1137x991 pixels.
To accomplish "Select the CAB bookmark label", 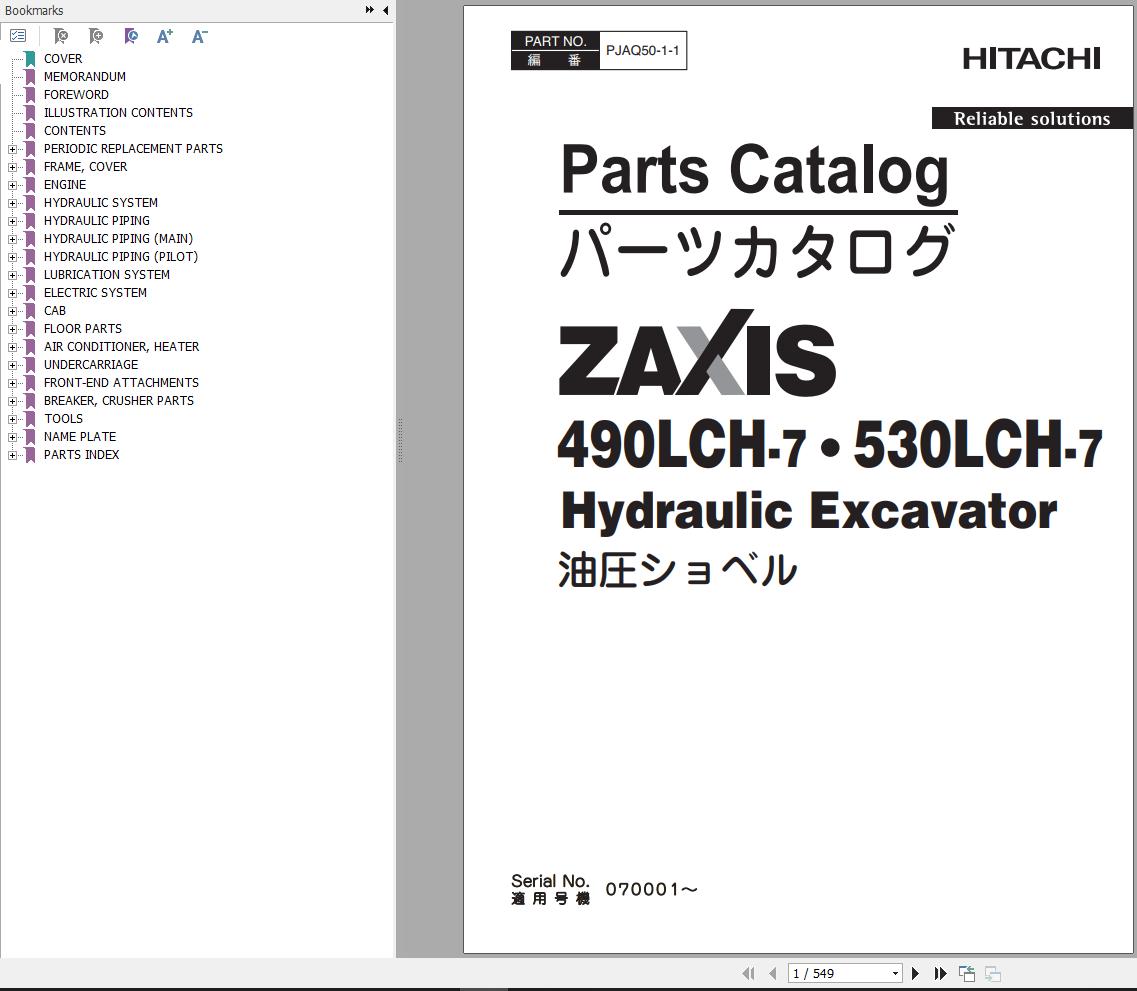I will (x=54, y=311).
